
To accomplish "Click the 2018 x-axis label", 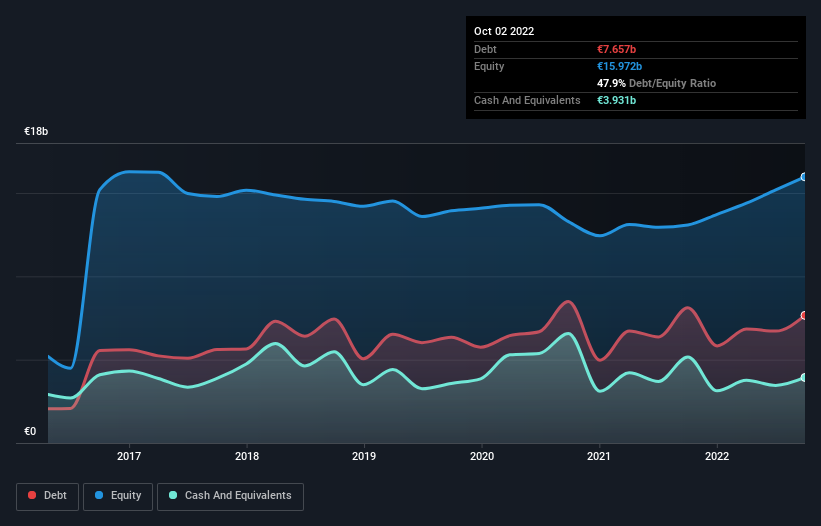I will [x=247, y=456].
